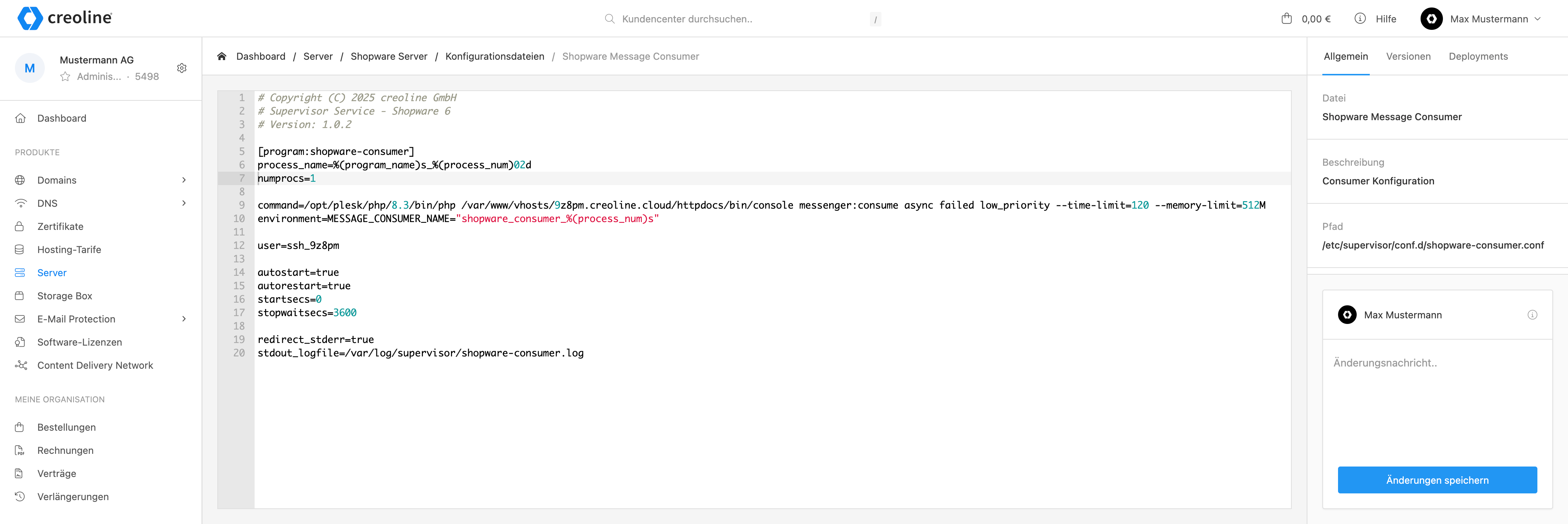Click the Domains globe icon
Screen dimensions: 1568x524
20,180
